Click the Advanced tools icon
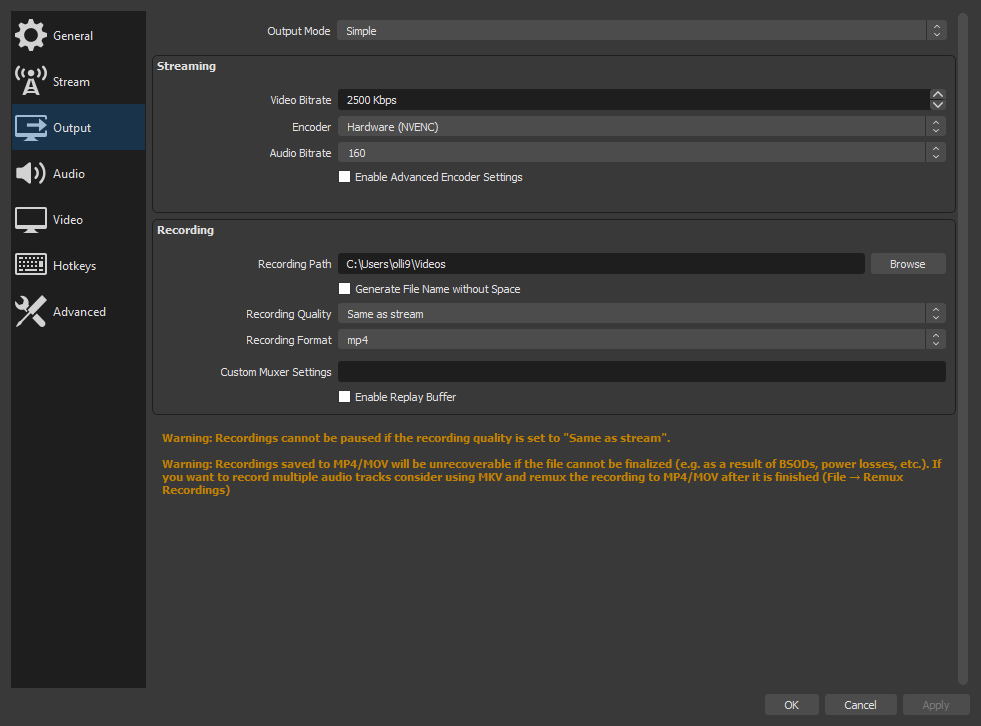 [x=31, y=311]
